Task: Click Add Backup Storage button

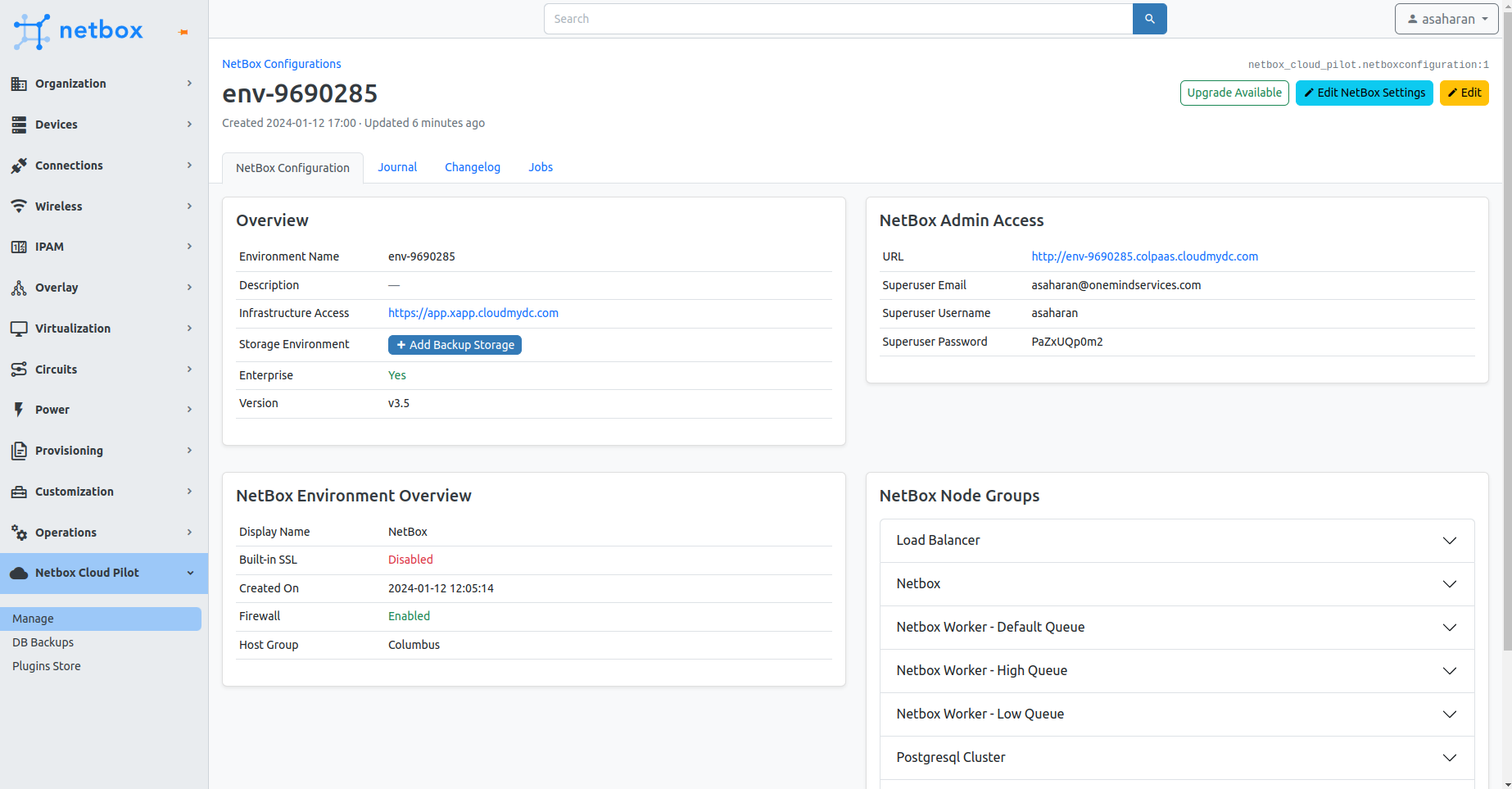Action: tap(455, 345)
